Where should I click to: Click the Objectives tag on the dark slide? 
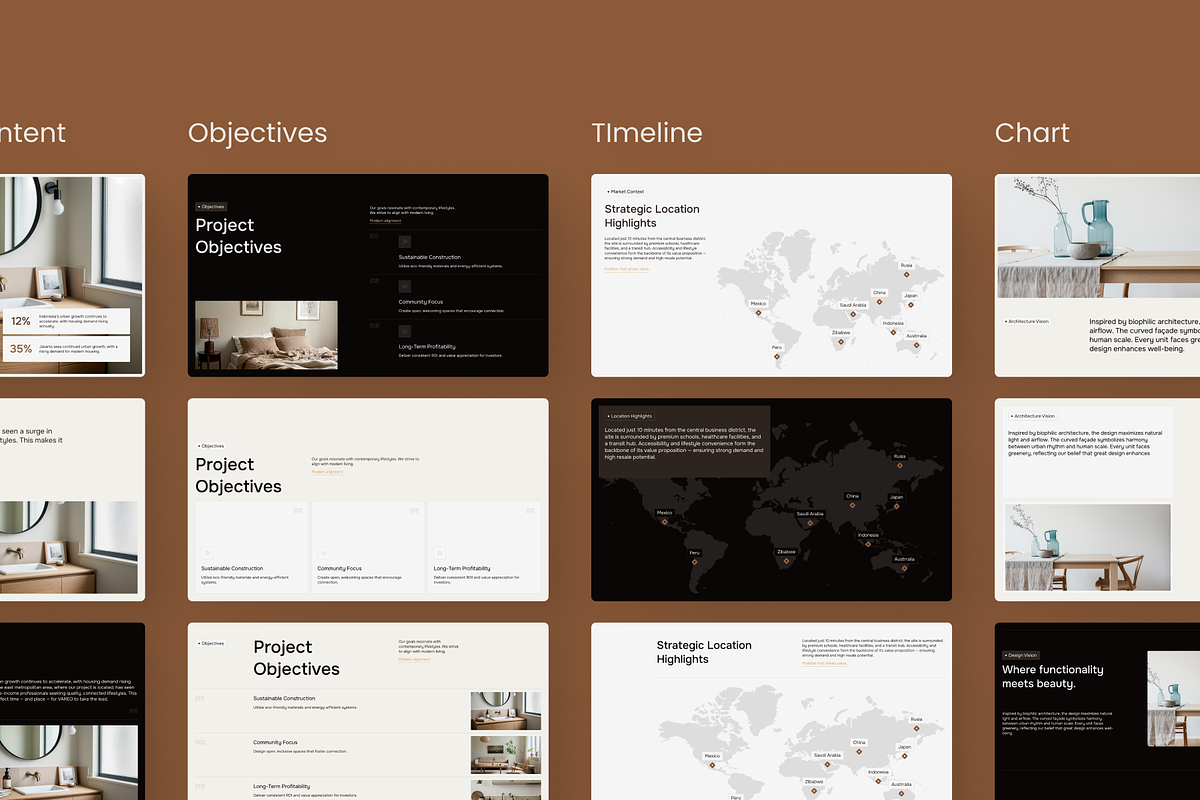[x=211, y=207]
